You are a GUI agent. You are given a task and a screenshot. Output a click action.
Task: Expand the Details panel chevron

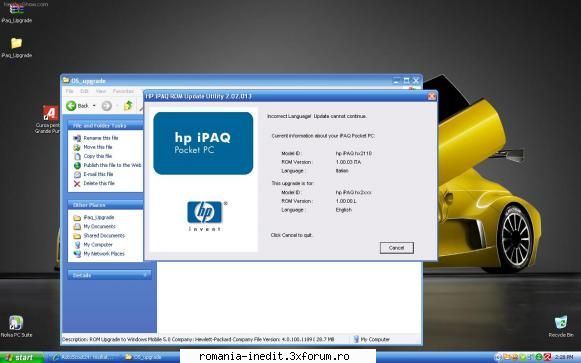[x=146, y=275]
